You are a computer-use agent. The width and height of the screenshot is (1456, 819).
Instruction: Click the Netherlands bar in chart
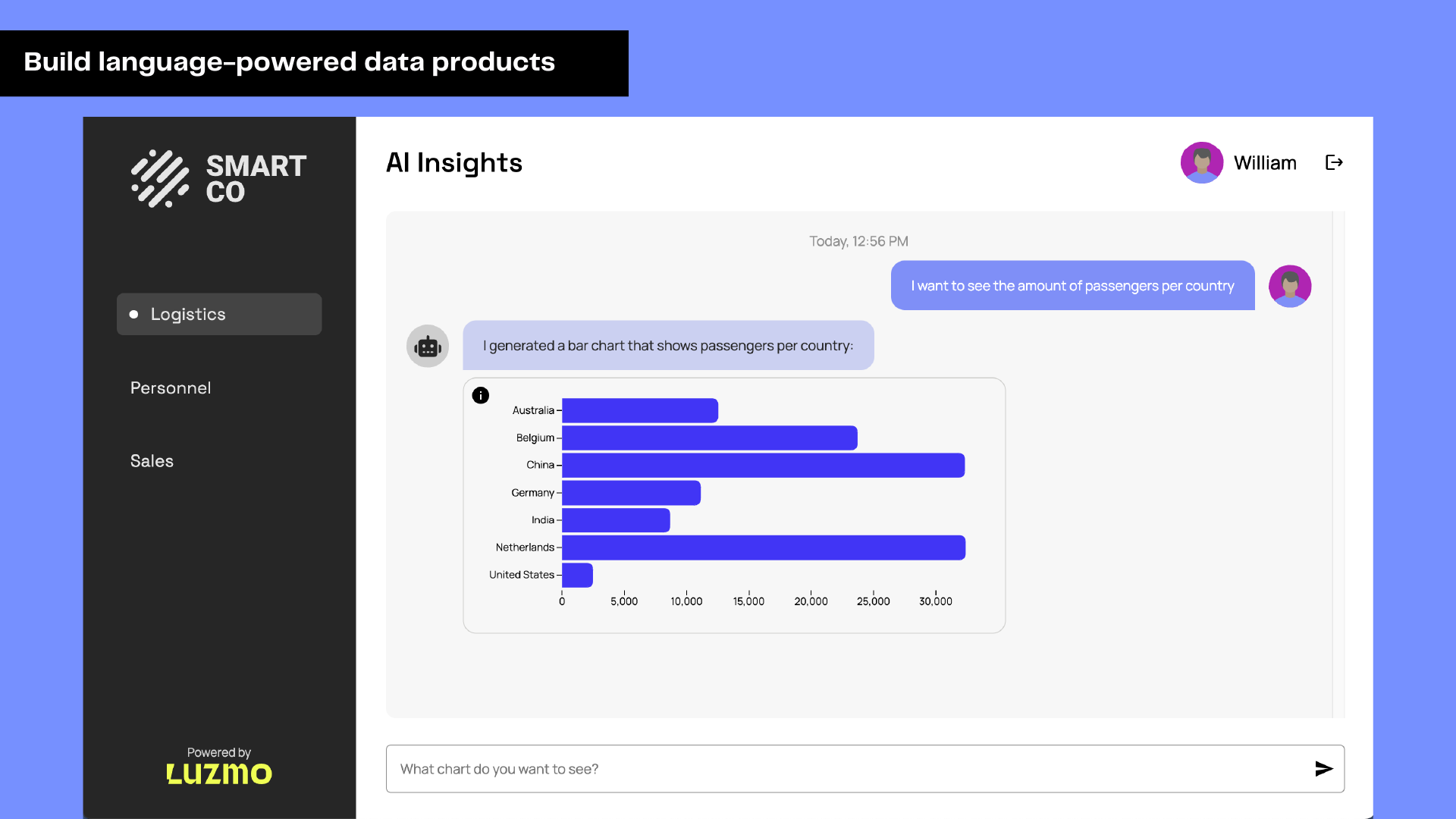tap(764, 548)
